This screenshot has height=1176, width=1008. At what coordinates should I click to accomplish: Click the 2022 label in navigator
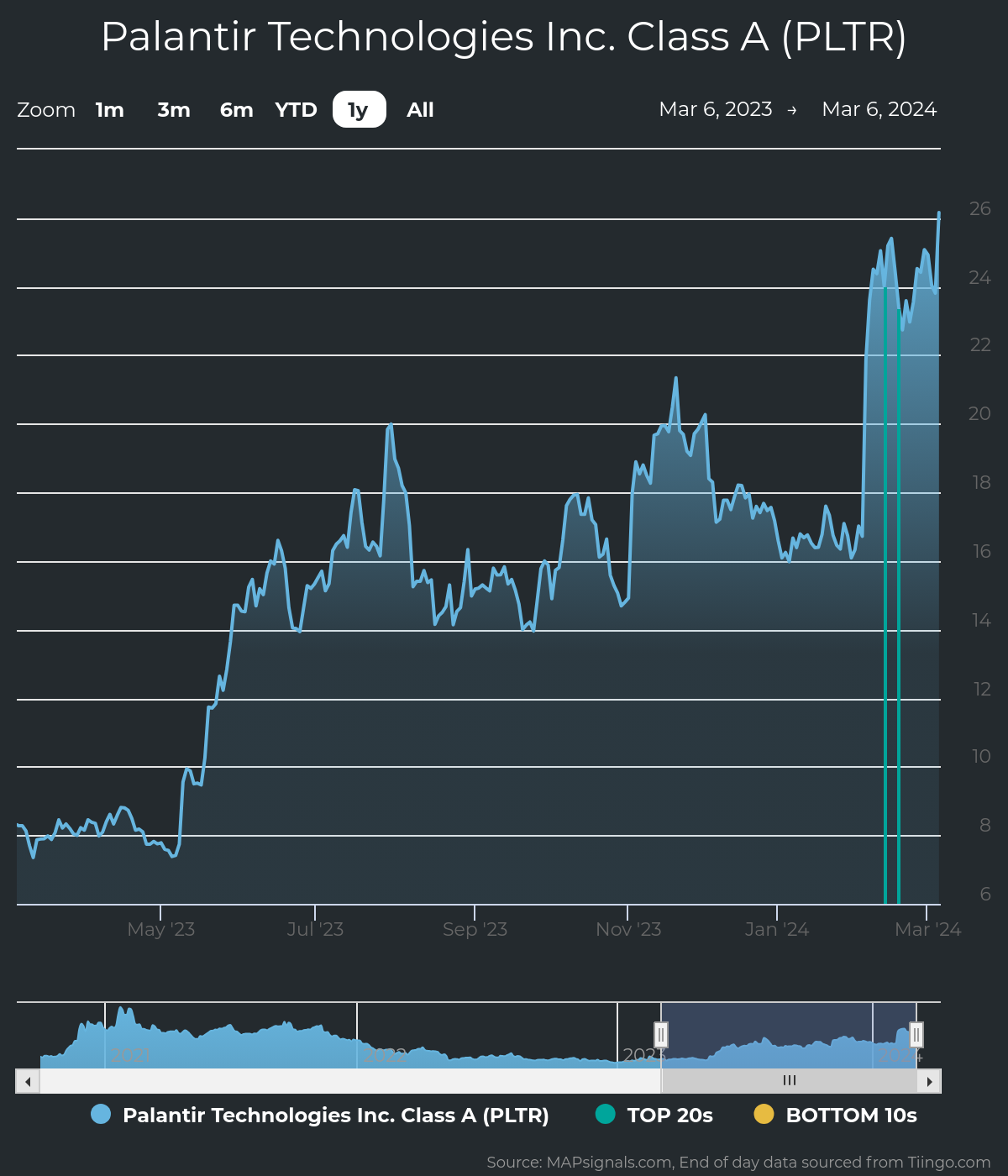coord(385,1055)
